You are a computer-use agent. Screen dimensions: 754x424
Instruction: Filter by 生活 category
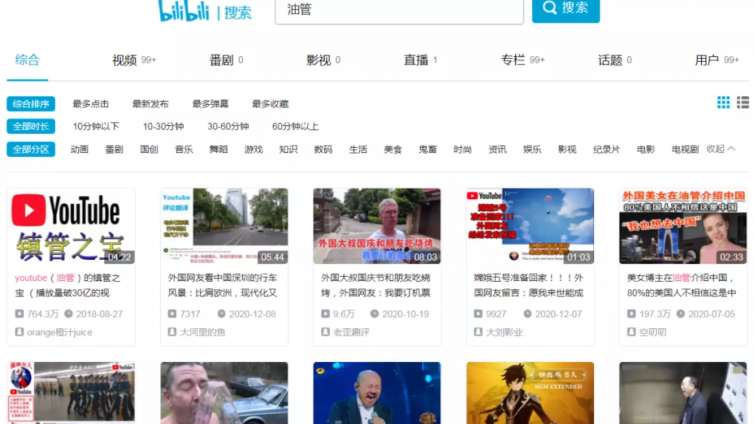point(358,150)
